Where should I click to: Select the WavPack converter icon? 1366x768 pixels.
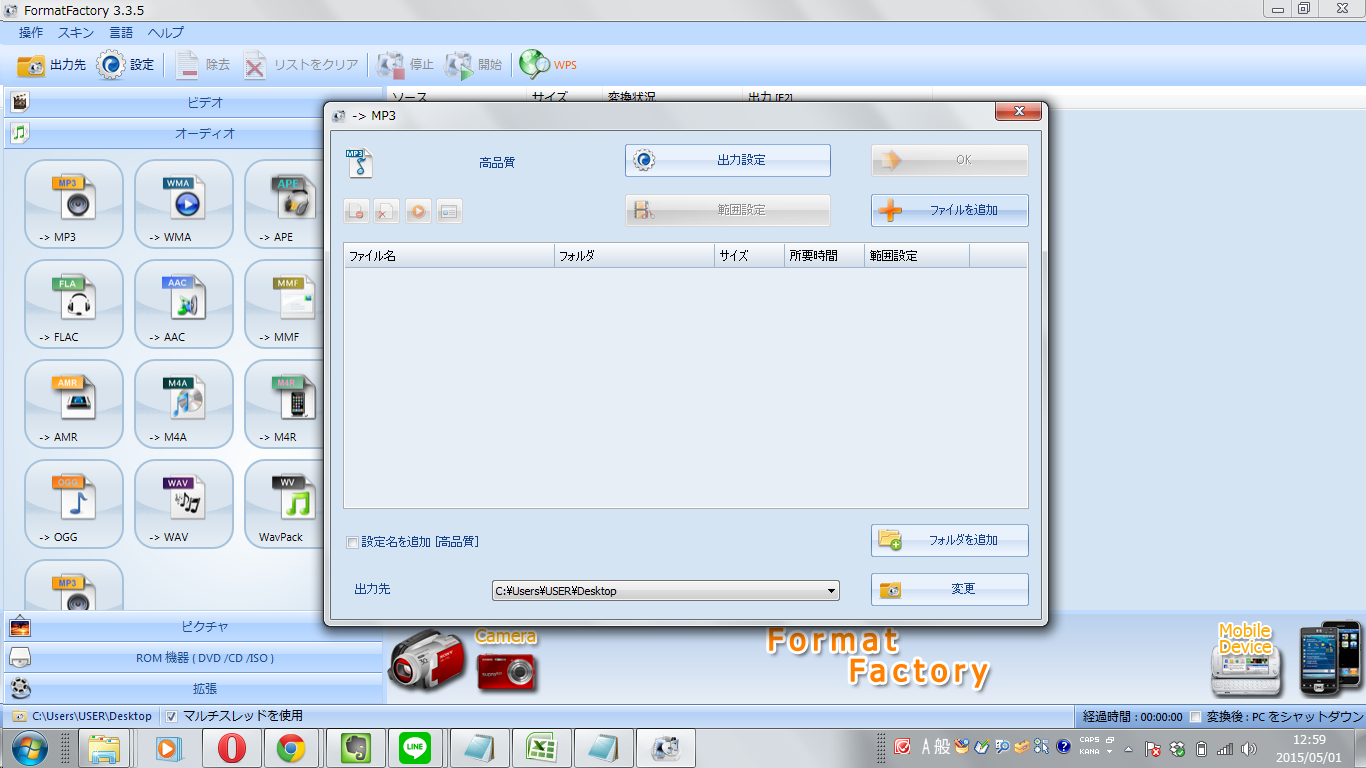(284, 504)
